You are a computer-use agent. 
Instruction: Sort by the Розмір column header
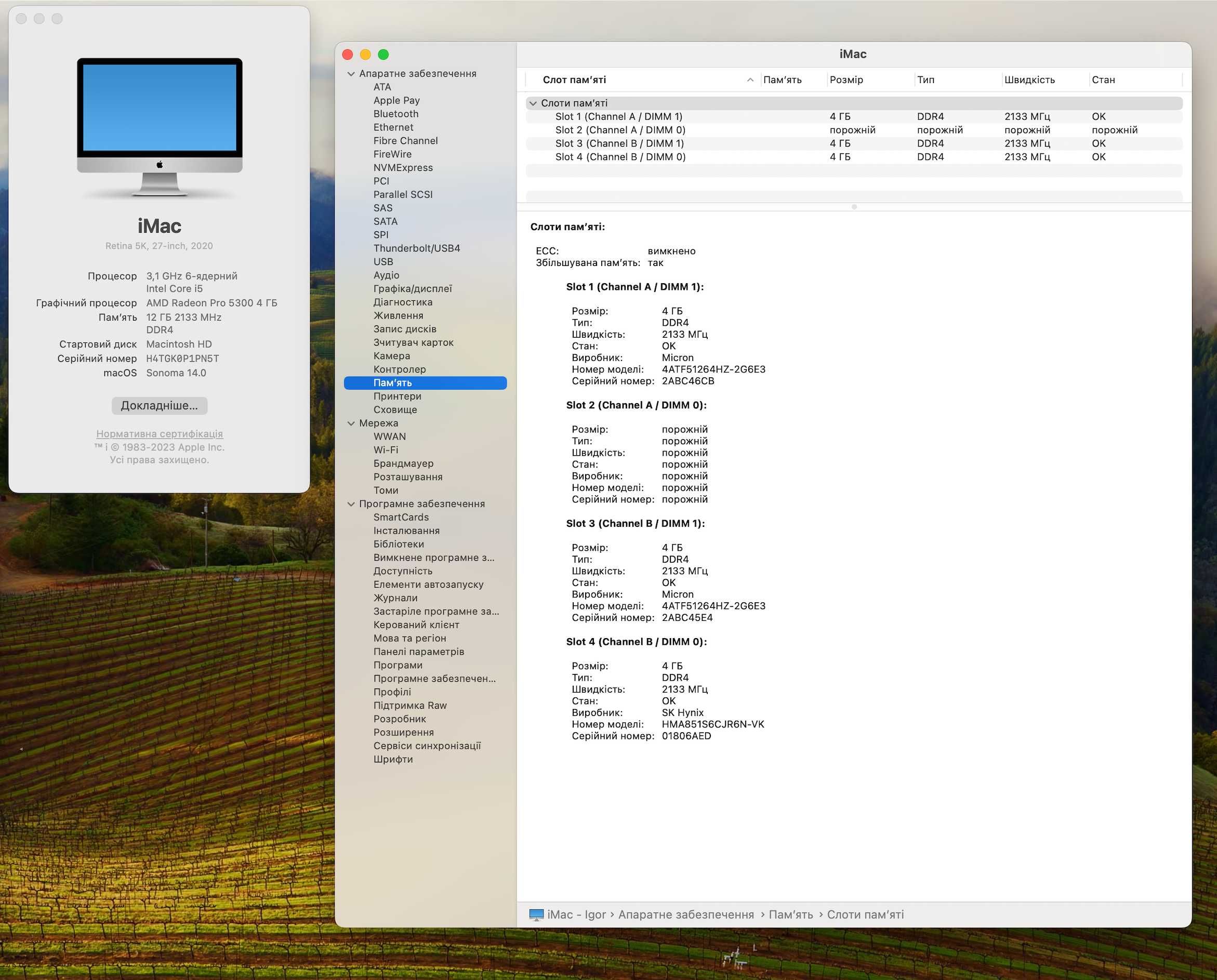click(846, 80)
